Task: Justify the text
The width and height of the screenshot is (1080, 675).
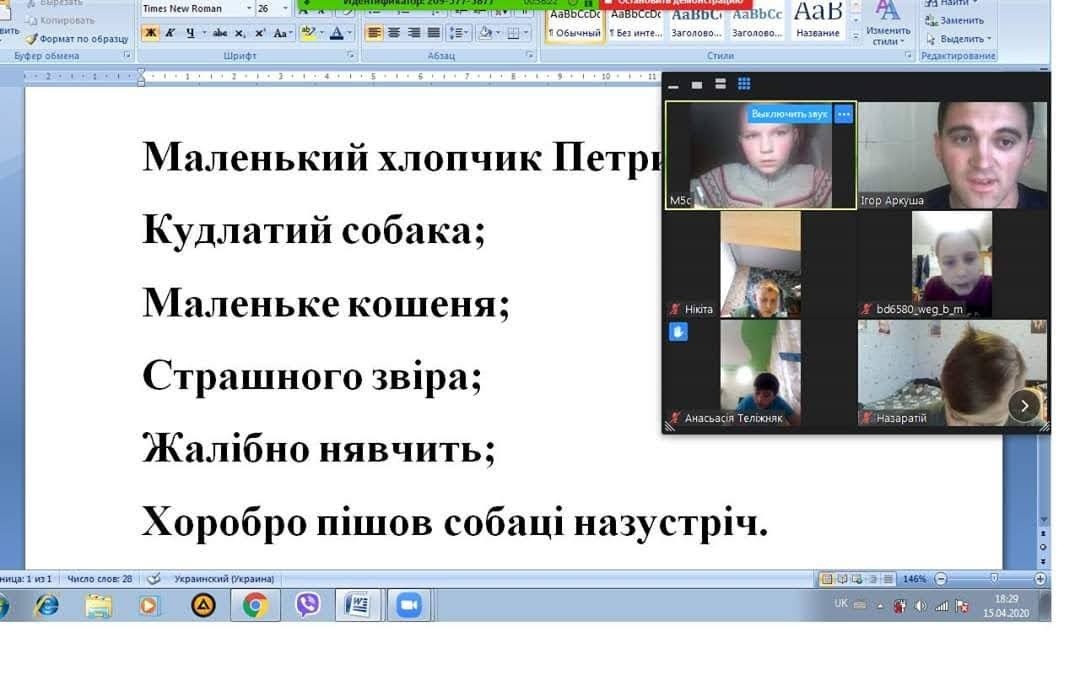Action: click(x=434, y=33)
